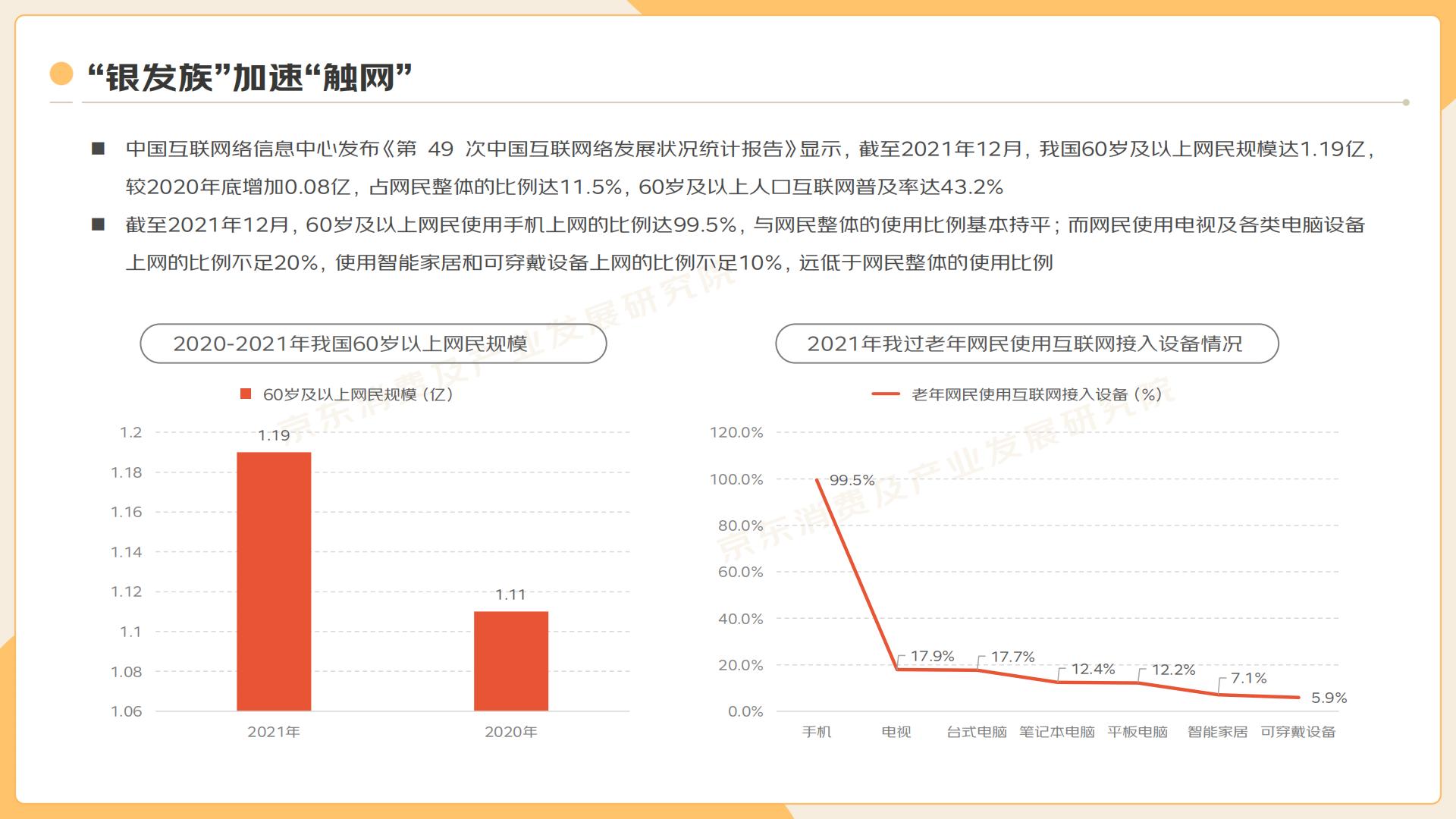Select the 2021年我过老年网民使用互联网接入设备情况 title box
Image resolution: width=1456 pixels, height=819 pixels.
[1026, 344]
